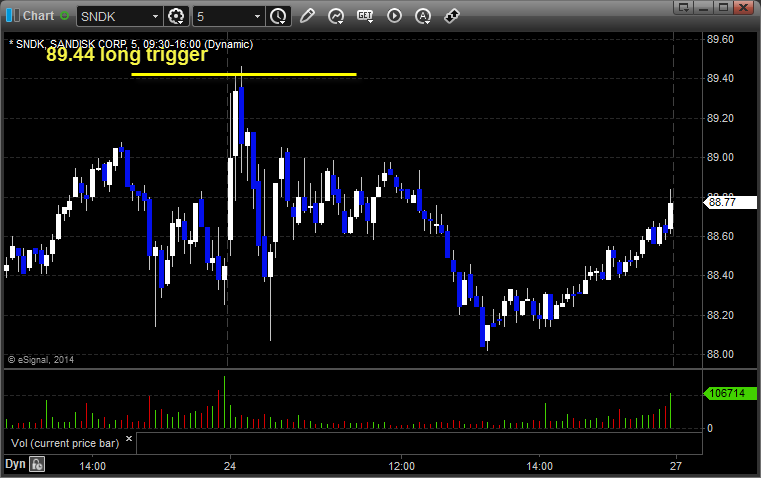Click the 89.44 long trigger annotation text

click(x=127, y=54)
